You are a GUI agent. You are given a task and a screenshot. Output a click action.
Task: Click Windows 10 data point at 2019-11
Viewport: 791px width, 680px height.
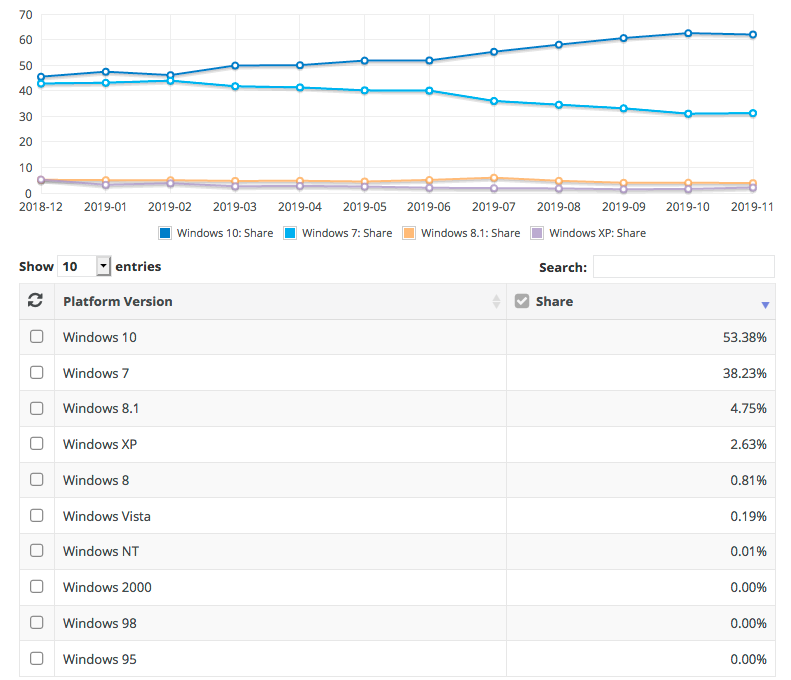coord(753,35)
